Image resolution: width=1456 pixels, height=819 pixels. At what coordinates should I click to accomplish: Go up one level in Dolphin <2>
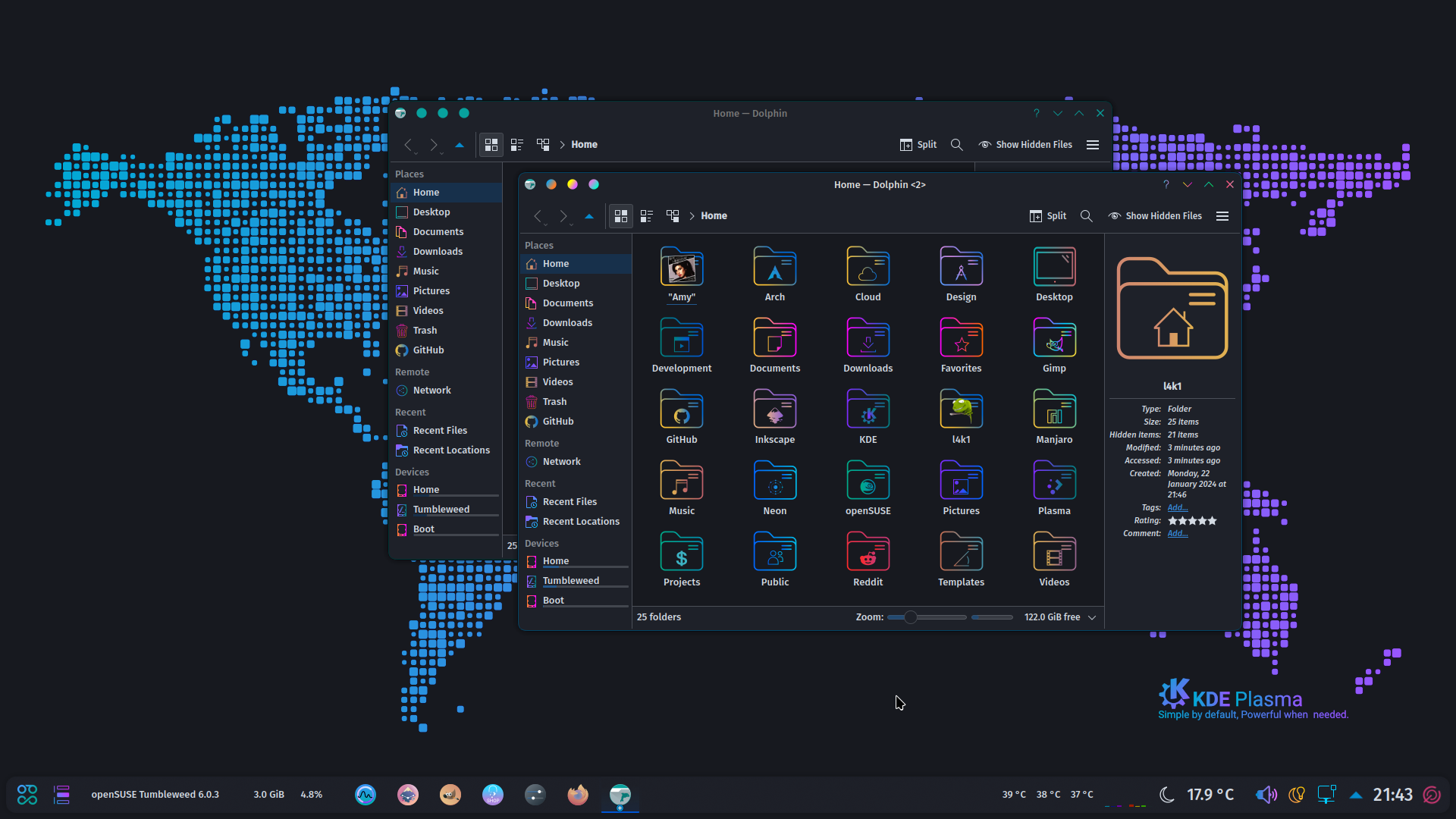pos(589,216)
